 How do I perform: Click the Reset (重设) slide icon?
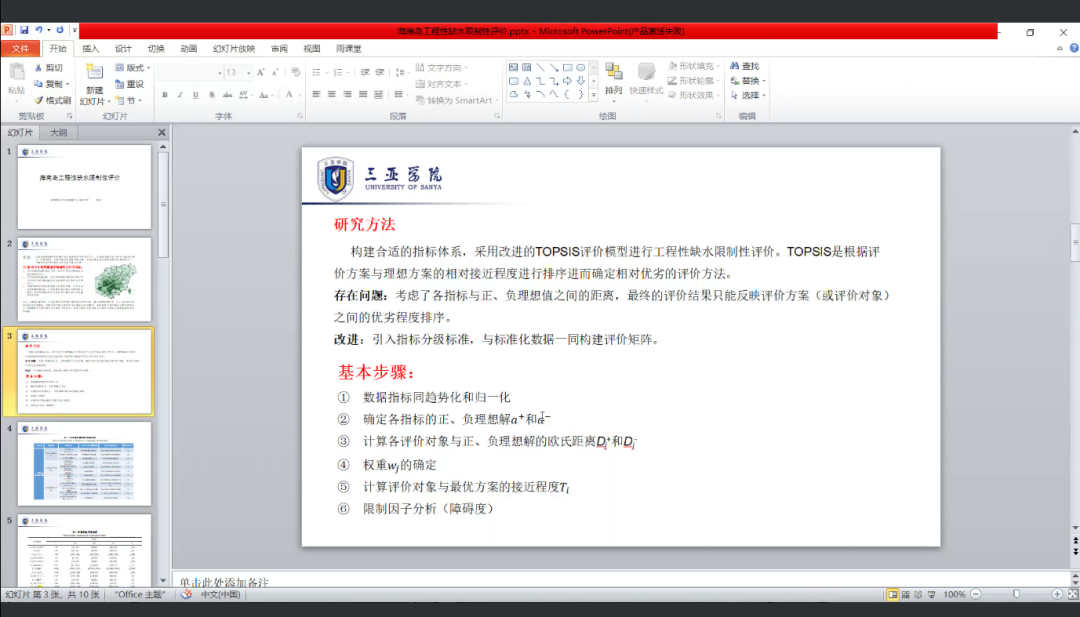pos(129,84)
